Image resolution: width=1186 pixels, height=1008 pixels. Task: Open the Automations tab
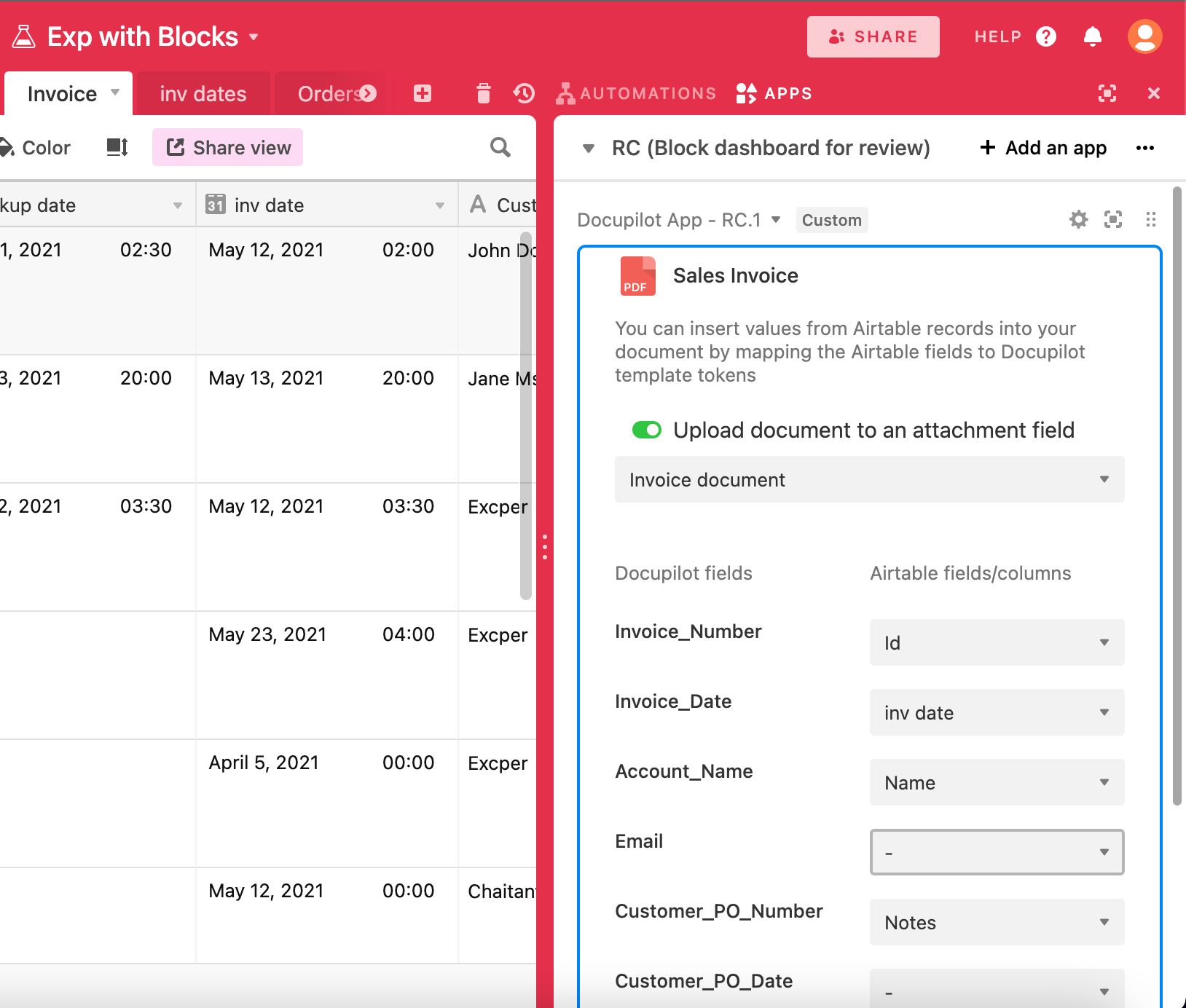pos(637,93)
